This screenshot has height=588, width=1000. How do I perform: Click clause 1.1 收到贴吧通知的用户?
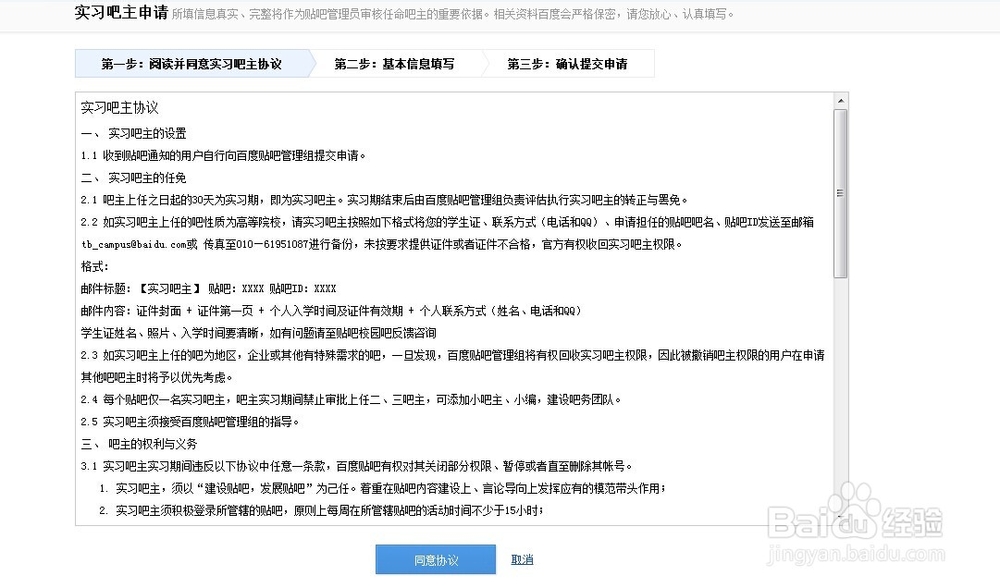[223, 156]
